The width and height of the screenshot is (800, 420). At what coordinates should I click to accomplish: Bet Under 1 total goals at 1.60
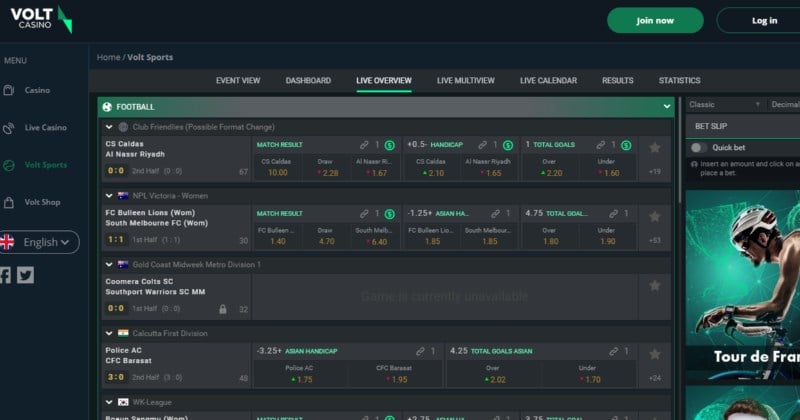click(608, 167)
